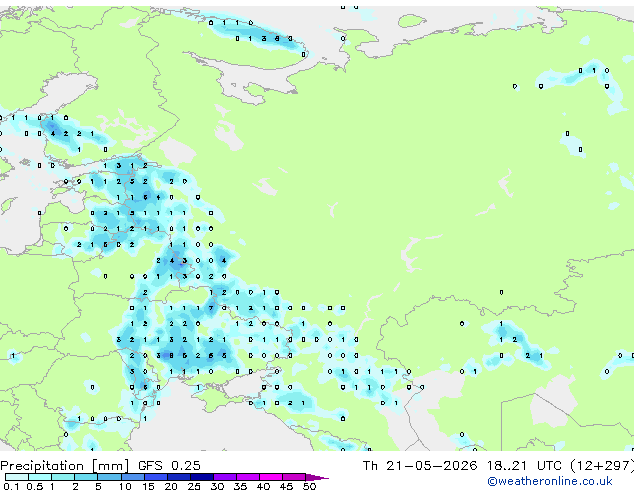Pick legend swatch between 10 and 15
The image size is (634, 490).
[132, 477]
